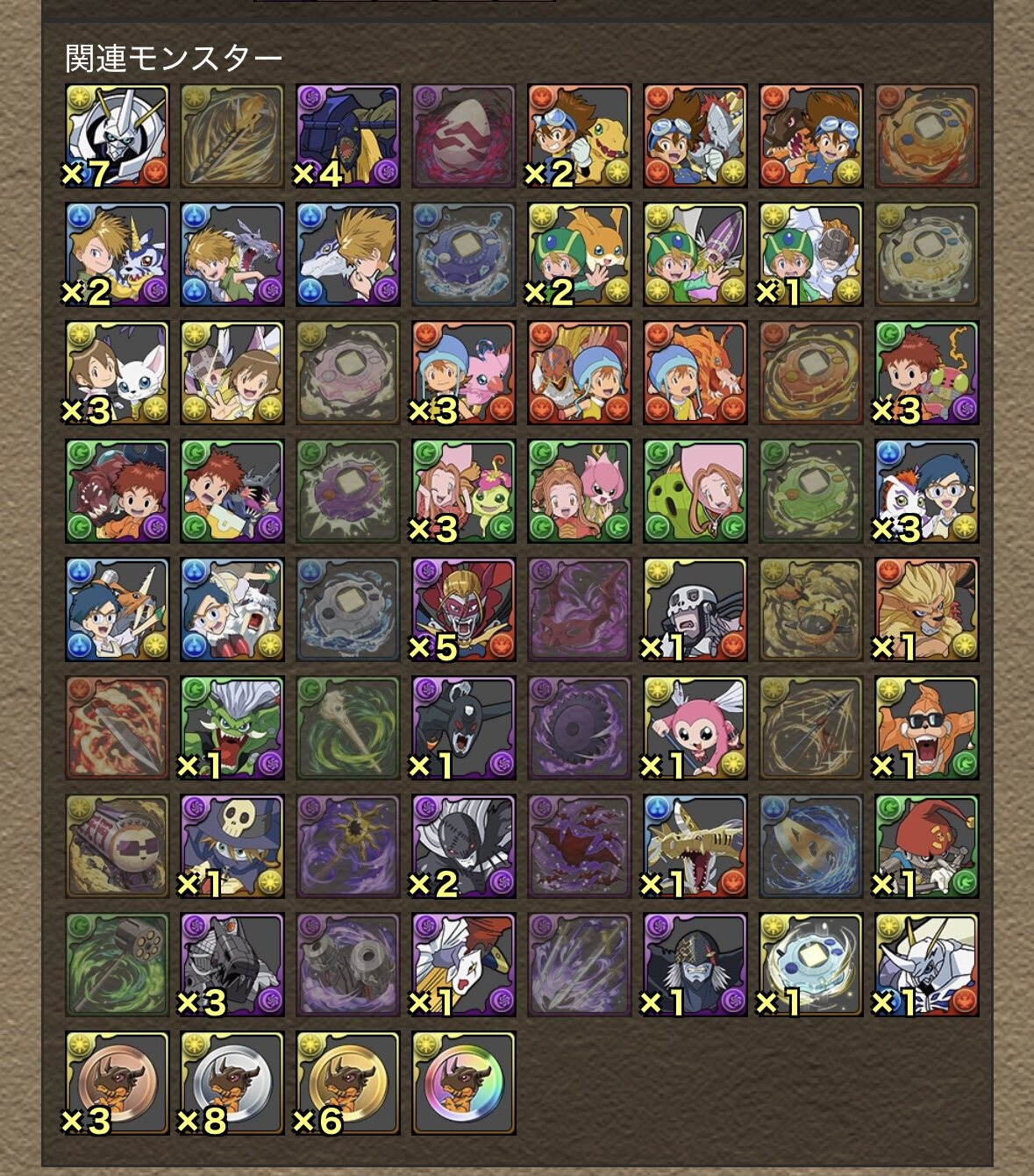Open the skull-hat wizard monster icon
Screen dimensions: 1034x1176
point(232,846)
